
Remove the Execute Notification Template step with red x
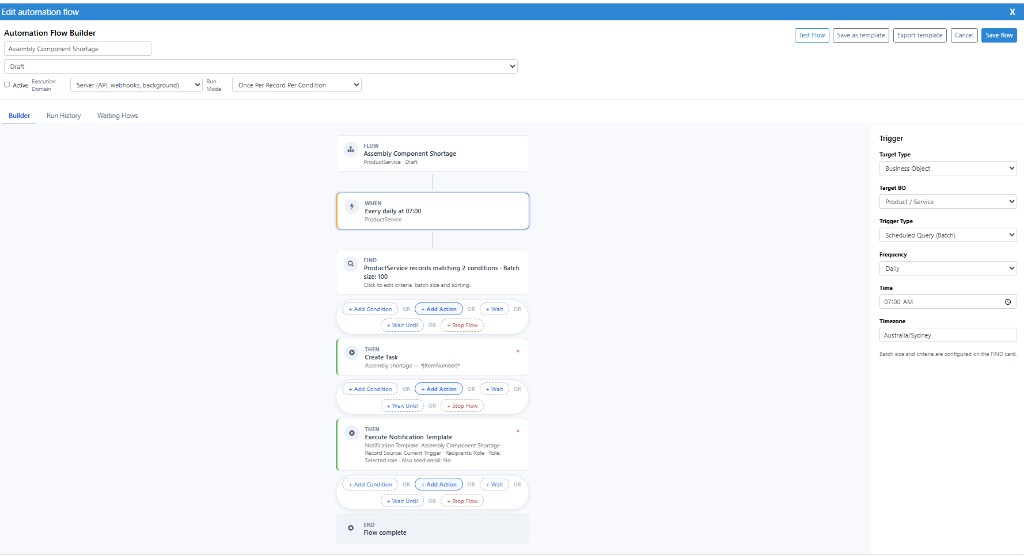pyautogui.click(x=518, y=431)
